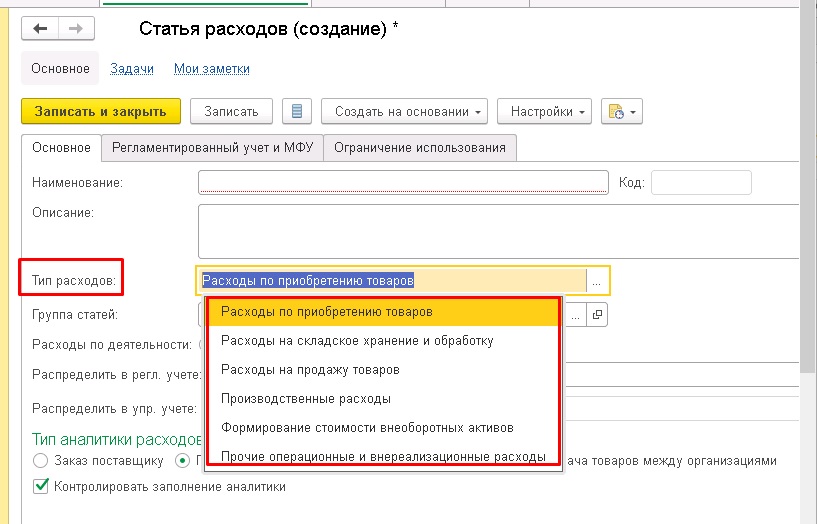
Task: Click the Распределить в регл. учете label
Action: click(x=117, y=375)
